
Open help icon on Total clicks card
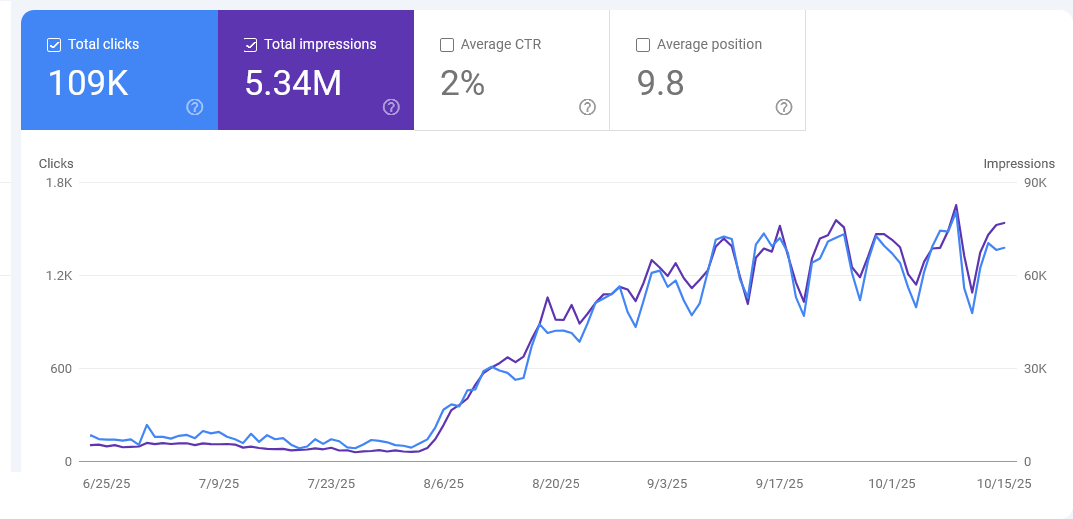pos(195,107)
